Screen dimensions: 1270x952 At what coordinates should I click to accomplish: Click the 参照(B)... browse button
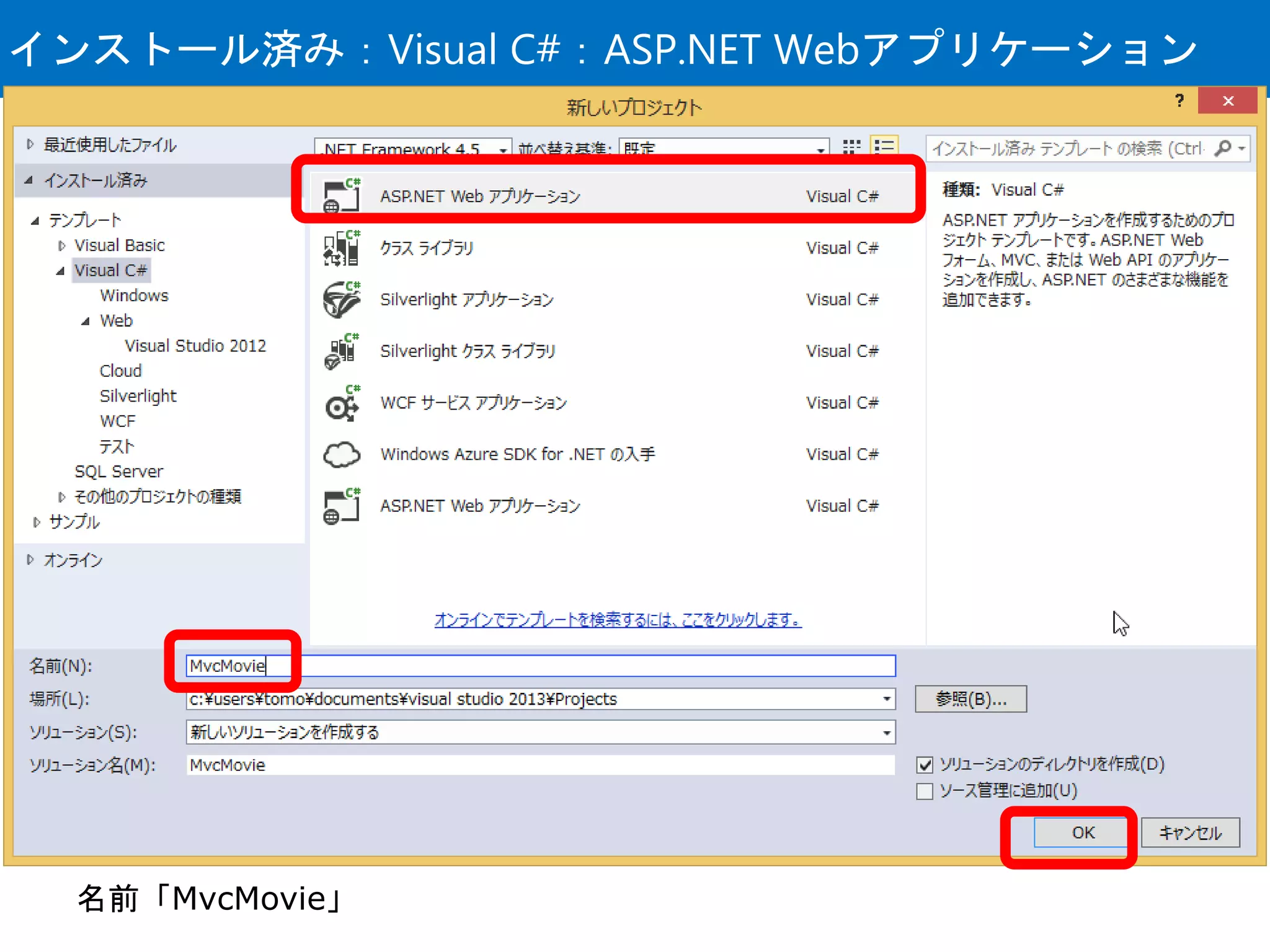pyautogui.click(x=970, y=699)
